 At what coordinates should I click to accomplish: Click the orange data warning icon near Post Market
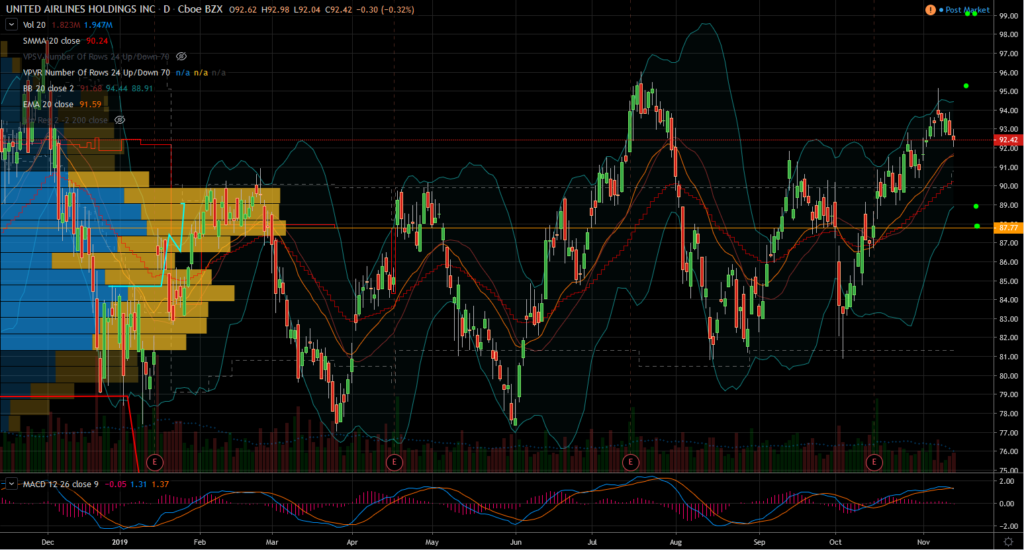[x=930, y=10]
